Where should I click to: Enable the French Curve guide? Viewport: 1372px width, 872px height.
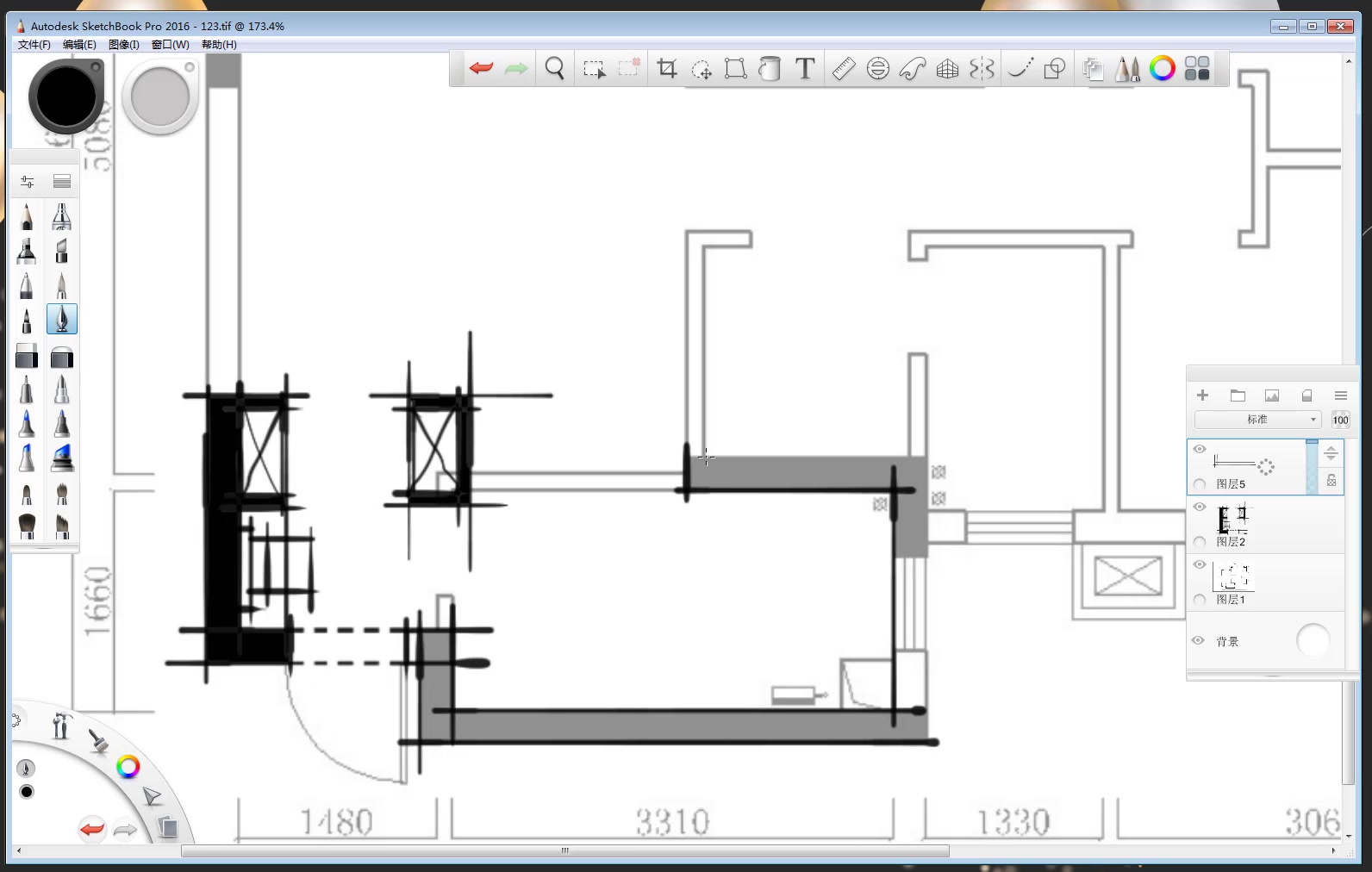[x=913, y=68]
